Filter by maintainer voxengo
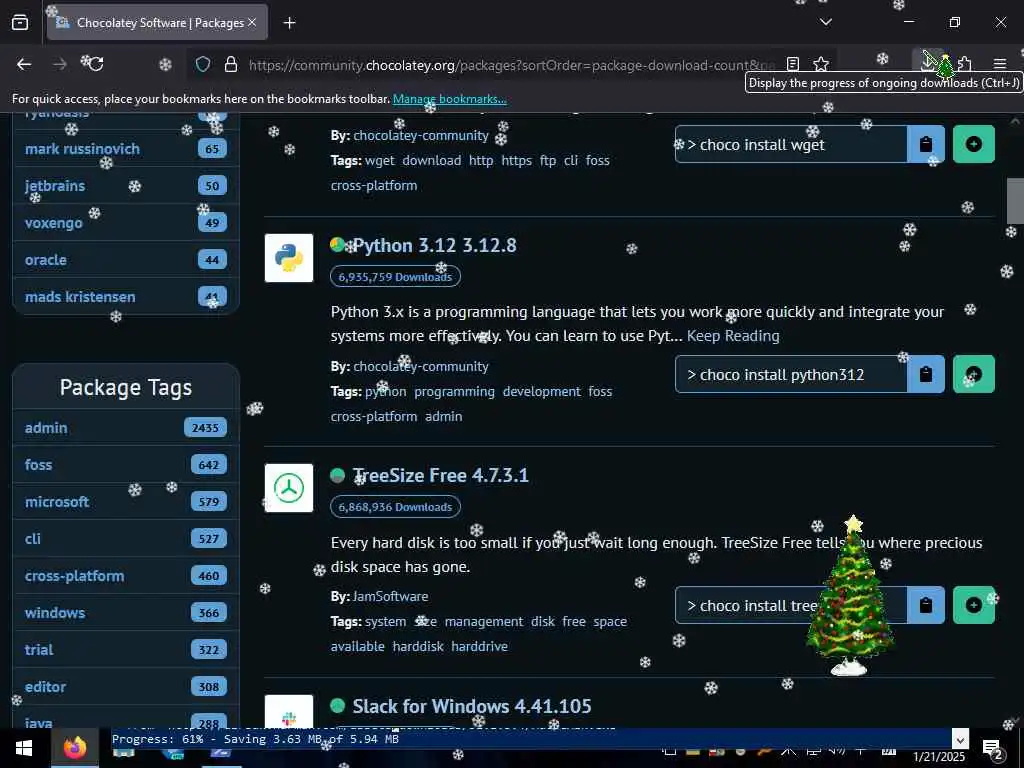1024x768 pixels. [x=126, y=223]
